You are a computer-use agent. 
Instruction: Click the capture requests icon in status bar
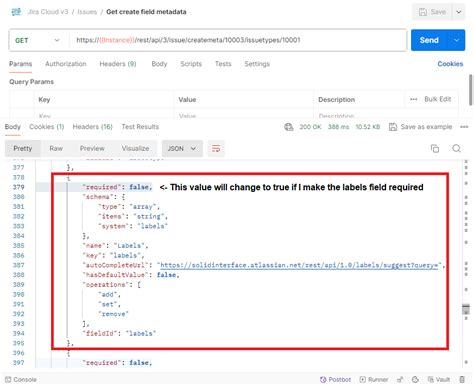(400, 379)
